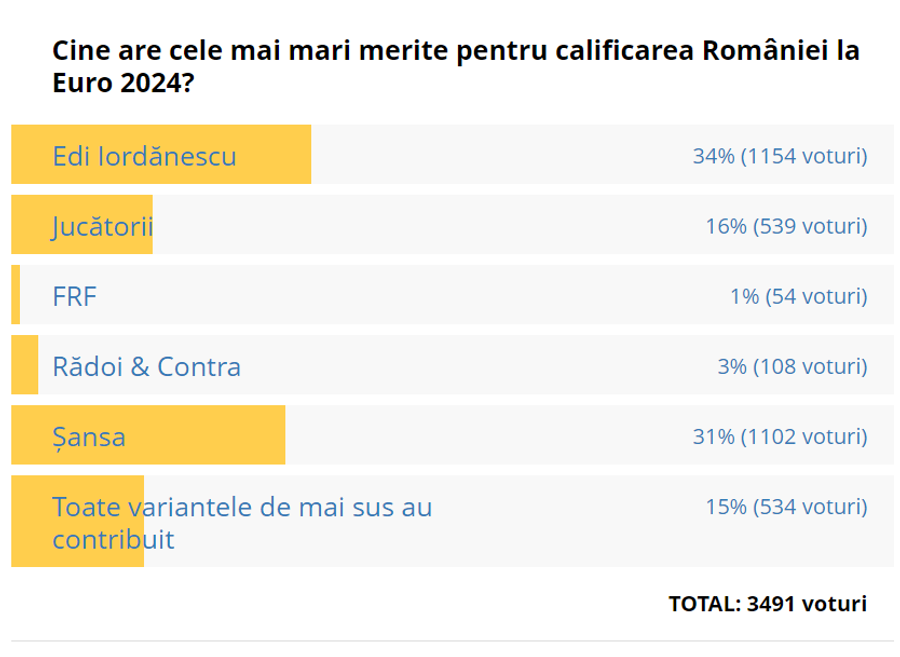This screenshot has height=657, width=900.
Task: Click the 16% (539 voturi) result
Action: coord(786,226)
